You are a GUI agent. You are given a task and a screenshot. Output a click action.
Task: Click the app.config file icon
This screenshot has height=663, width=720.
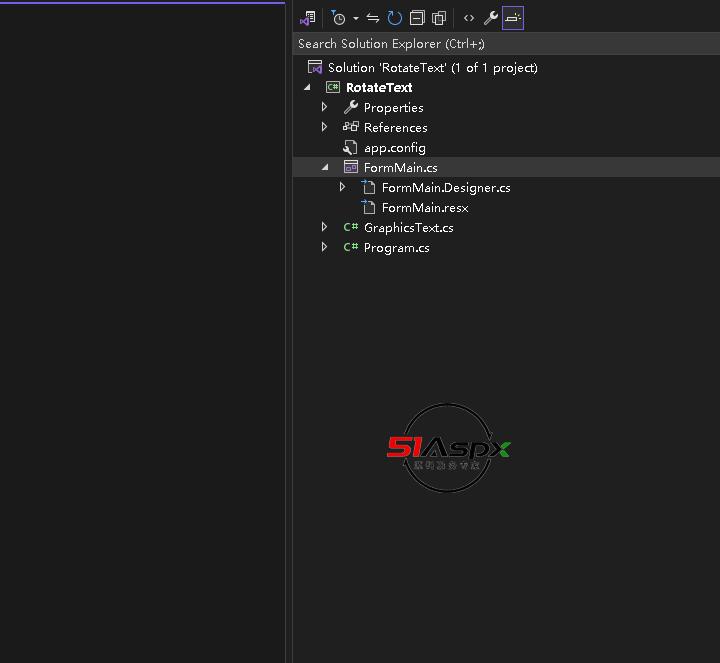350,147
